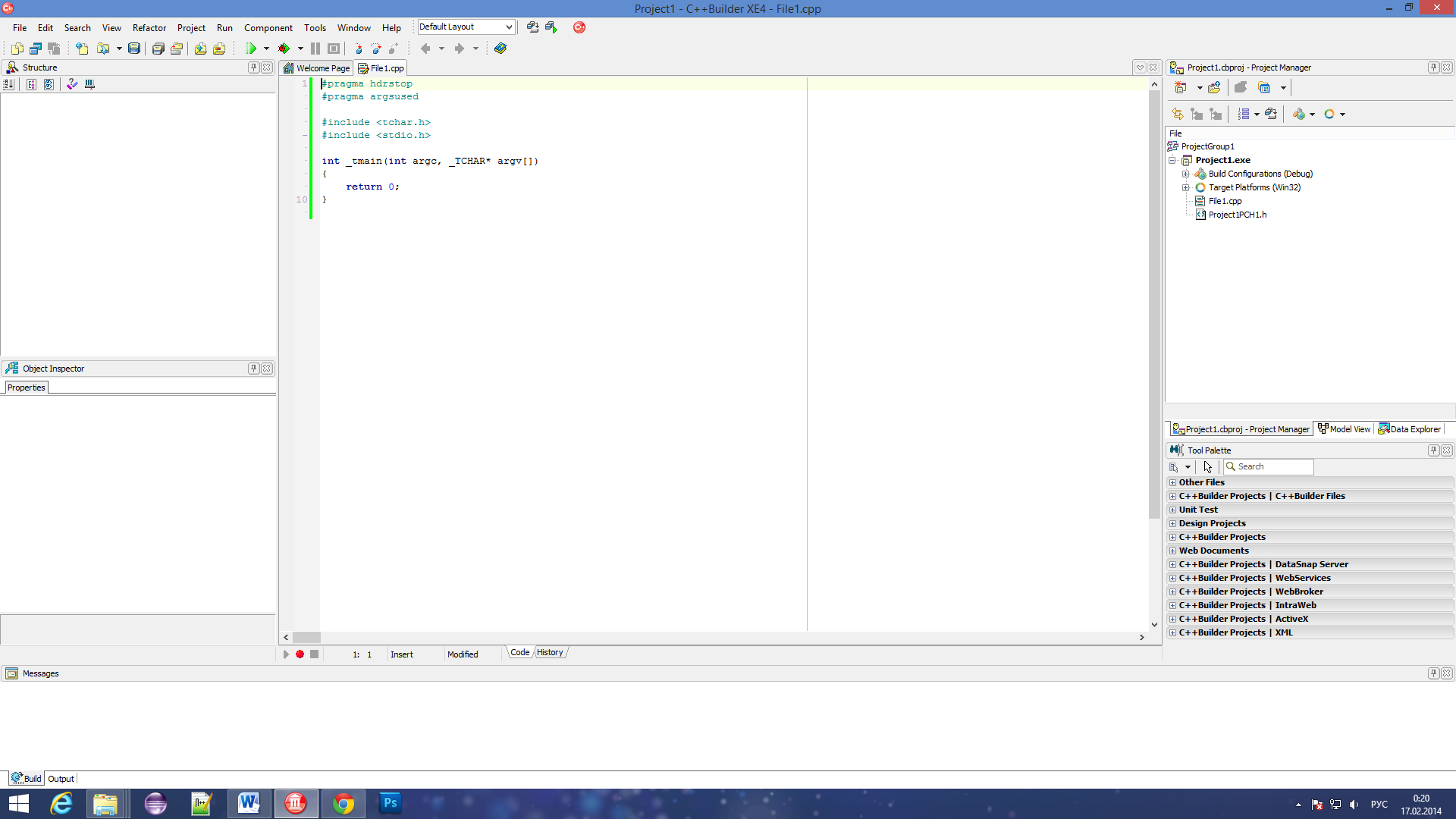1456x819 pixels.
Task: Click the Sync Project Manager arrows icon
Action: (1177, 114)
